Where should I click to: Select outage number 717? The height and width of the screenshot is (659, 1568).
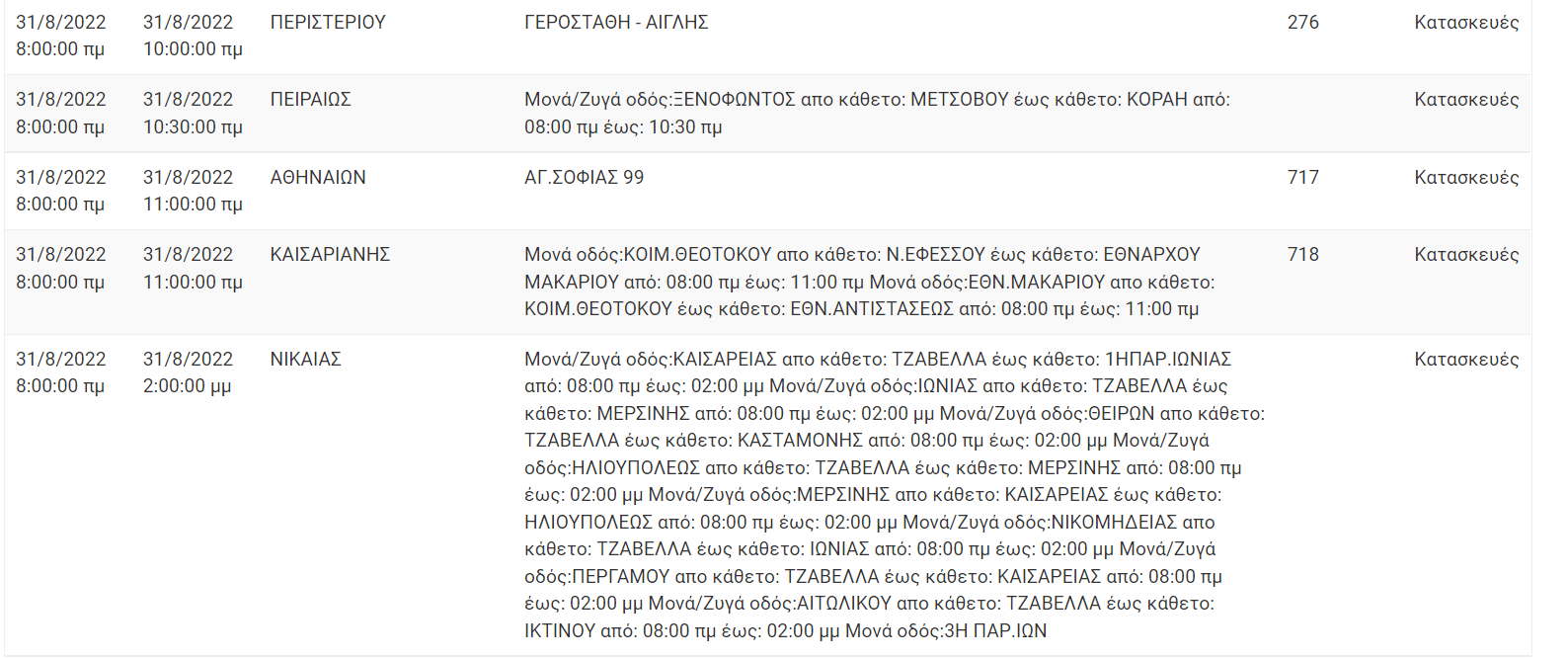point(1302,178)
